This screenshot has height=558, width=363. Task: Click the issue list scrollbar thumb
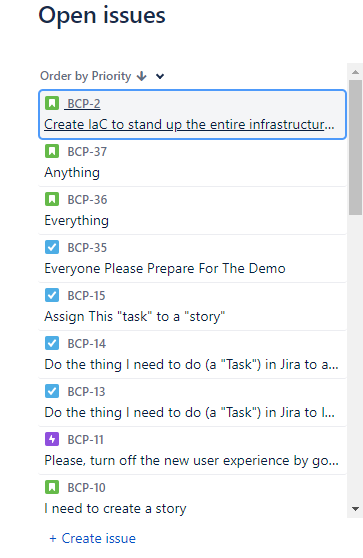pyautogui.click(x=355, y=147)
